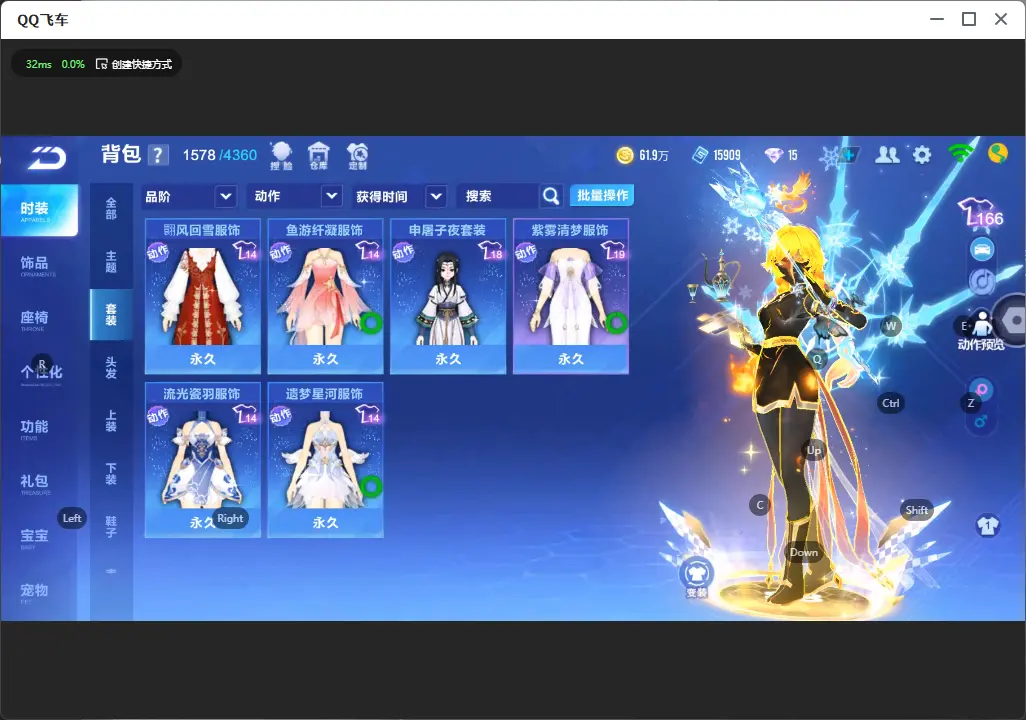Select the 头发 hair subcategory
The height and width of the screenshot is (720, 1026).
pos(111,367)
